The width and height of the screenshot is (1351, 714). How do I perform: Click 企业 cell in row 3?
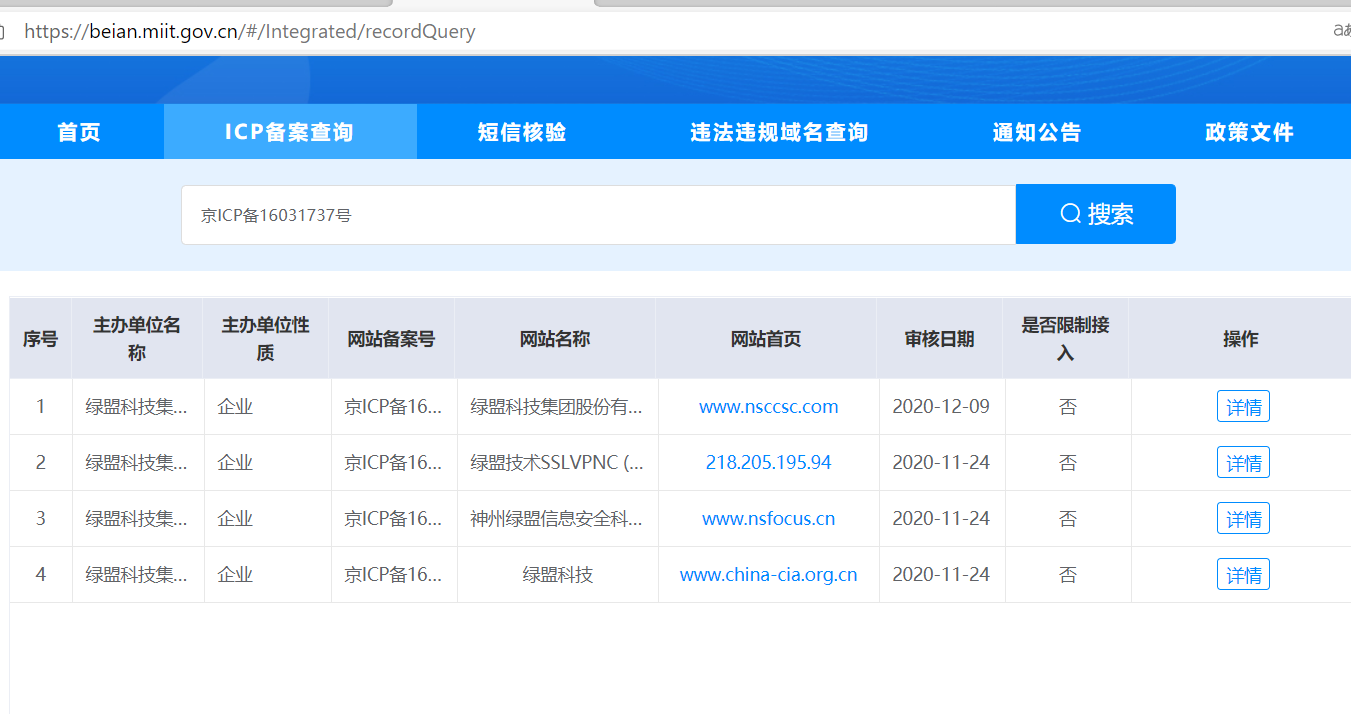(x=267, y=519)
